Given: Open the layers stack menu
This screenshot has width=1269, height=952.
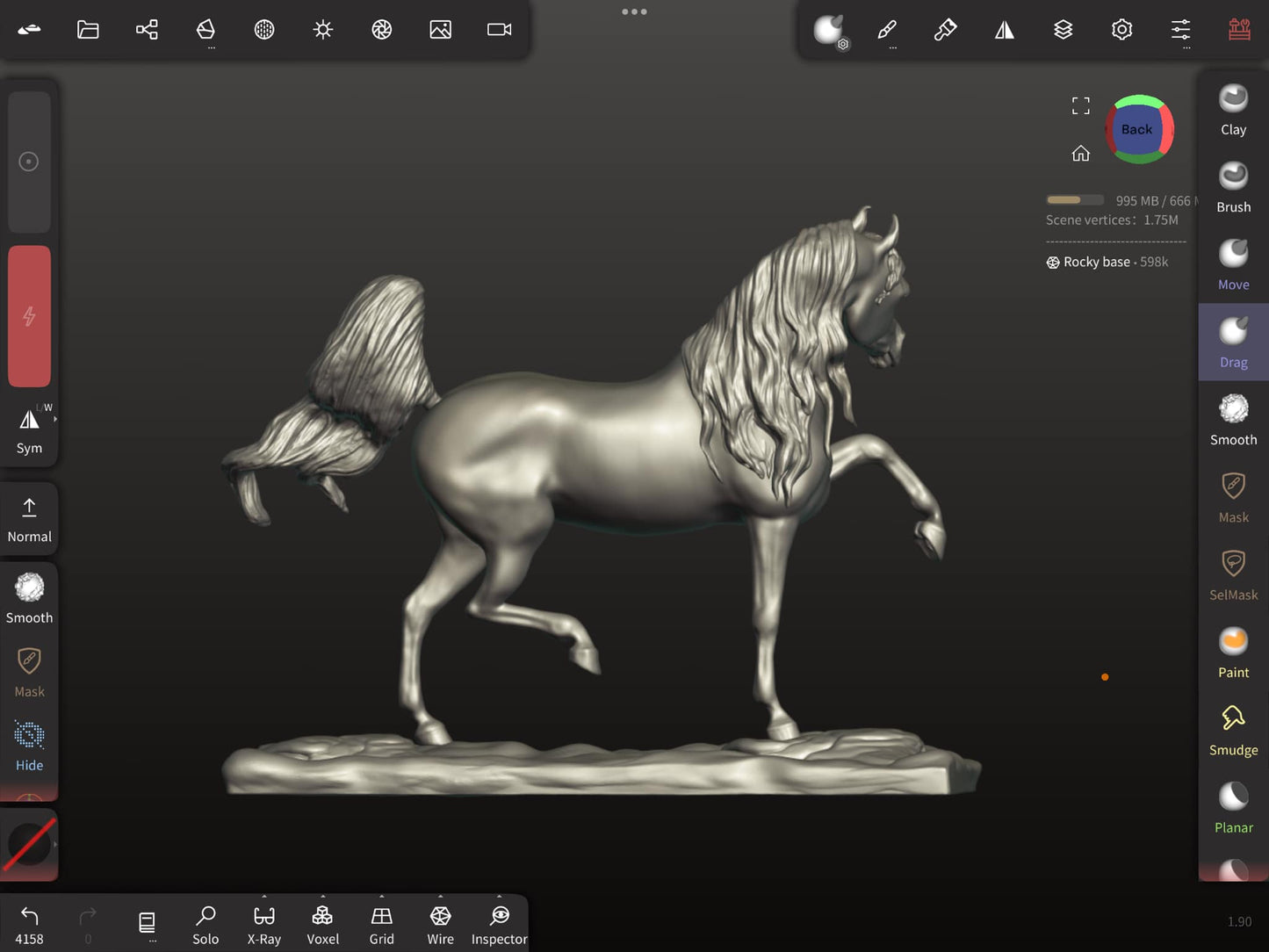Looking at the screenshot, I should coord(1063,30).
